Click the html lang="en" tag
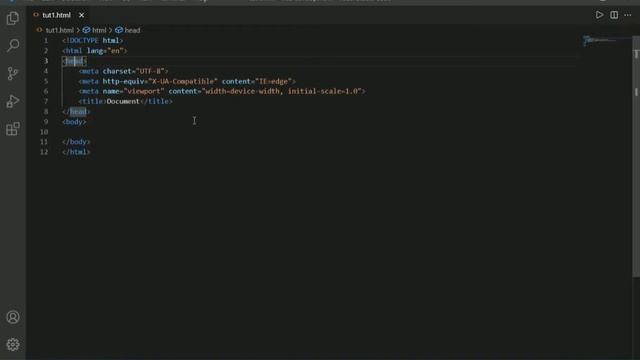Image resolution: width=640 pixels, height=360 pixels. pos(95,51)
